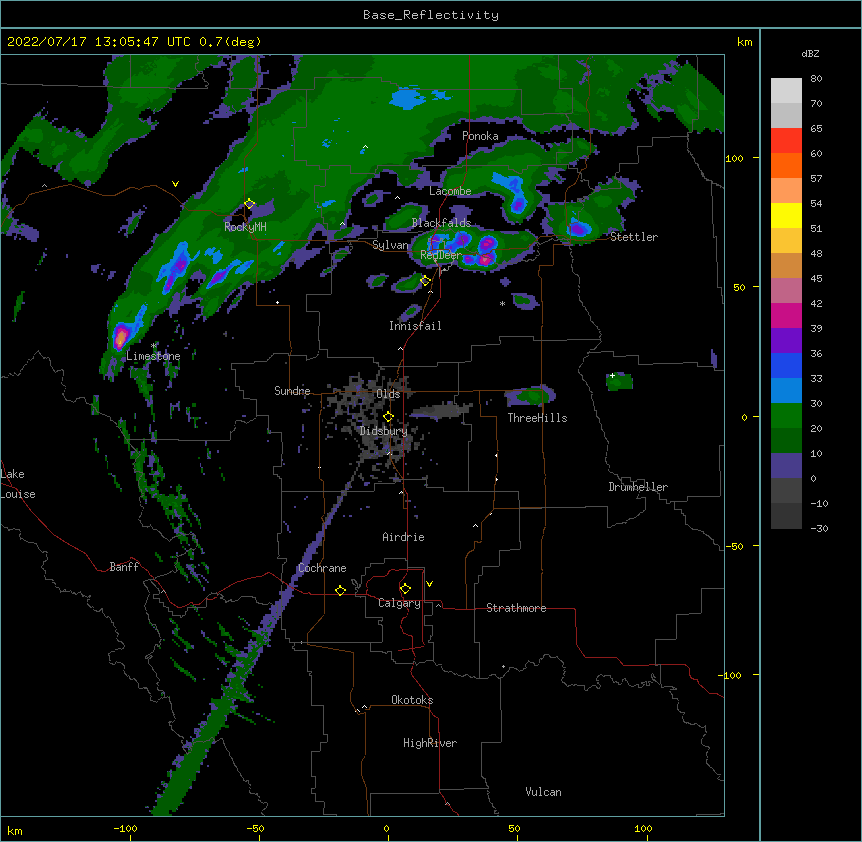Viewport: 862px width, 842px height.
Task: Click the Didsbury label
Action: pyautogui.click(x=384, y=431)
